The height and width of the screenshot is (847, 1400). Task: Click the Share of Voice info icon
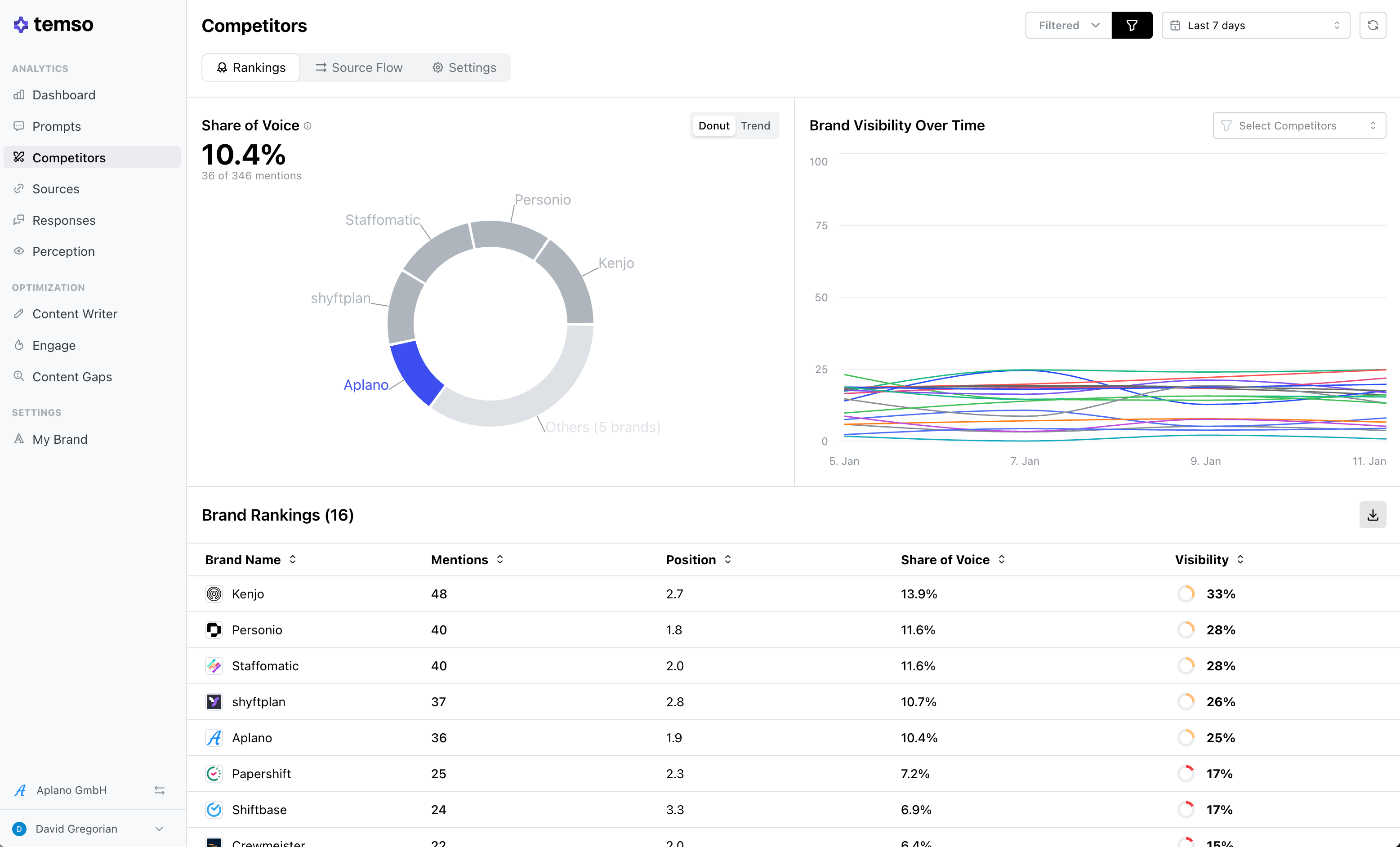click(308, 126)
